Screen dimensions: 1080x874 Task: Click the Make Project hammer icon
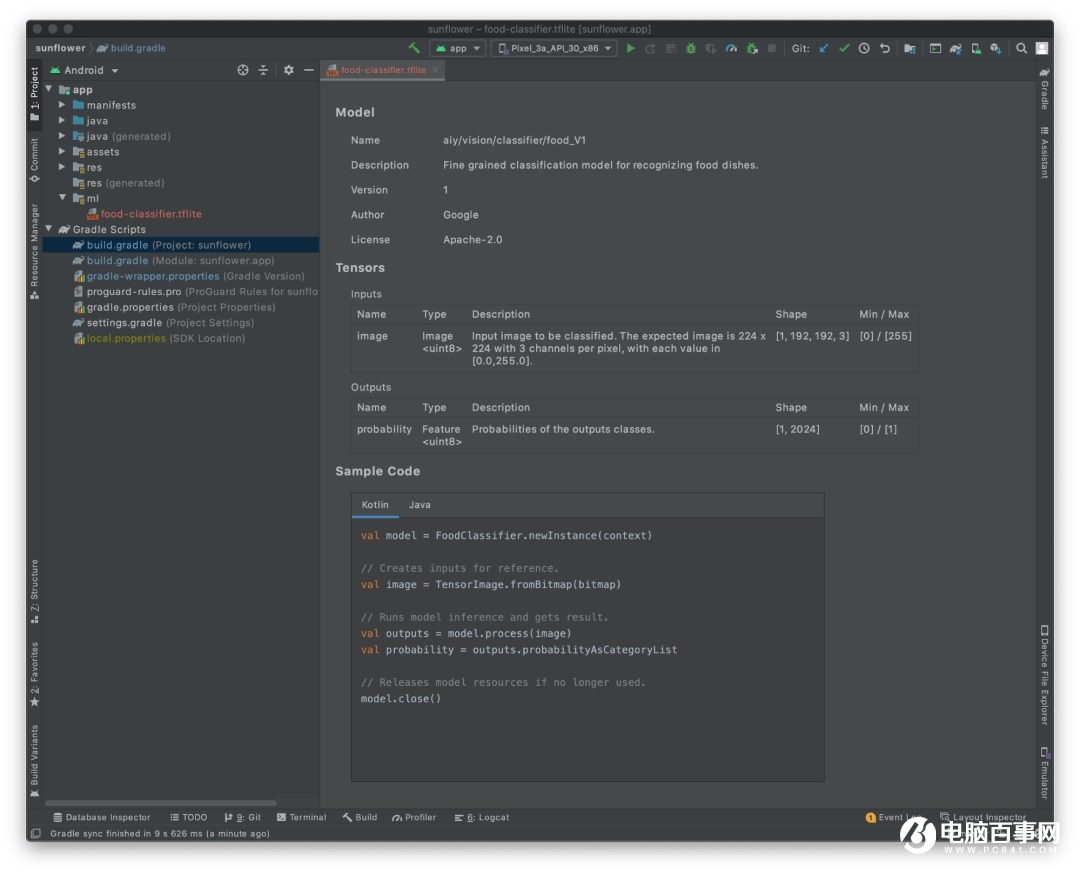coord(414,48)
